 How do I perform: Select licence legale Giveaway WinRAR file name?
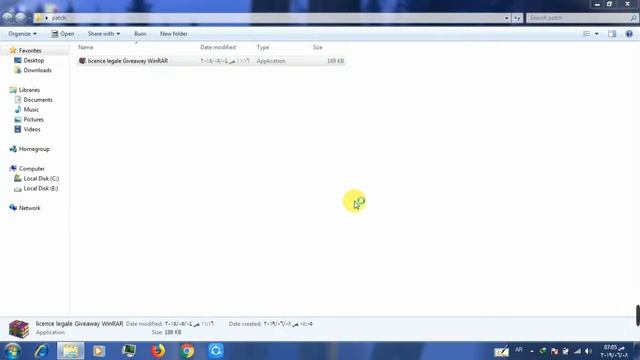tap(128, 61)
